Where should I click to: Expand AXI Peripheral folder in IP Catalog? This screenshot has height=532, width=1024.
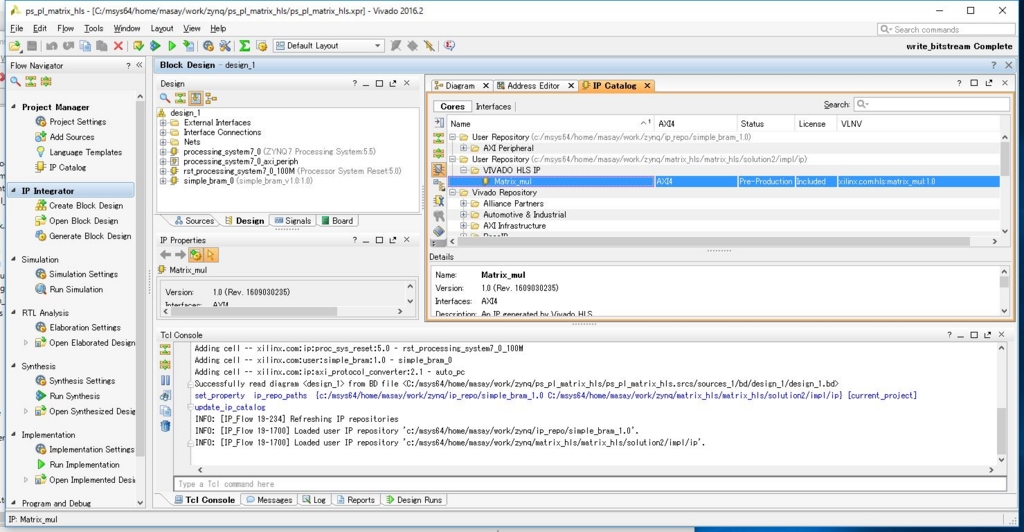[x=464, y=148]
